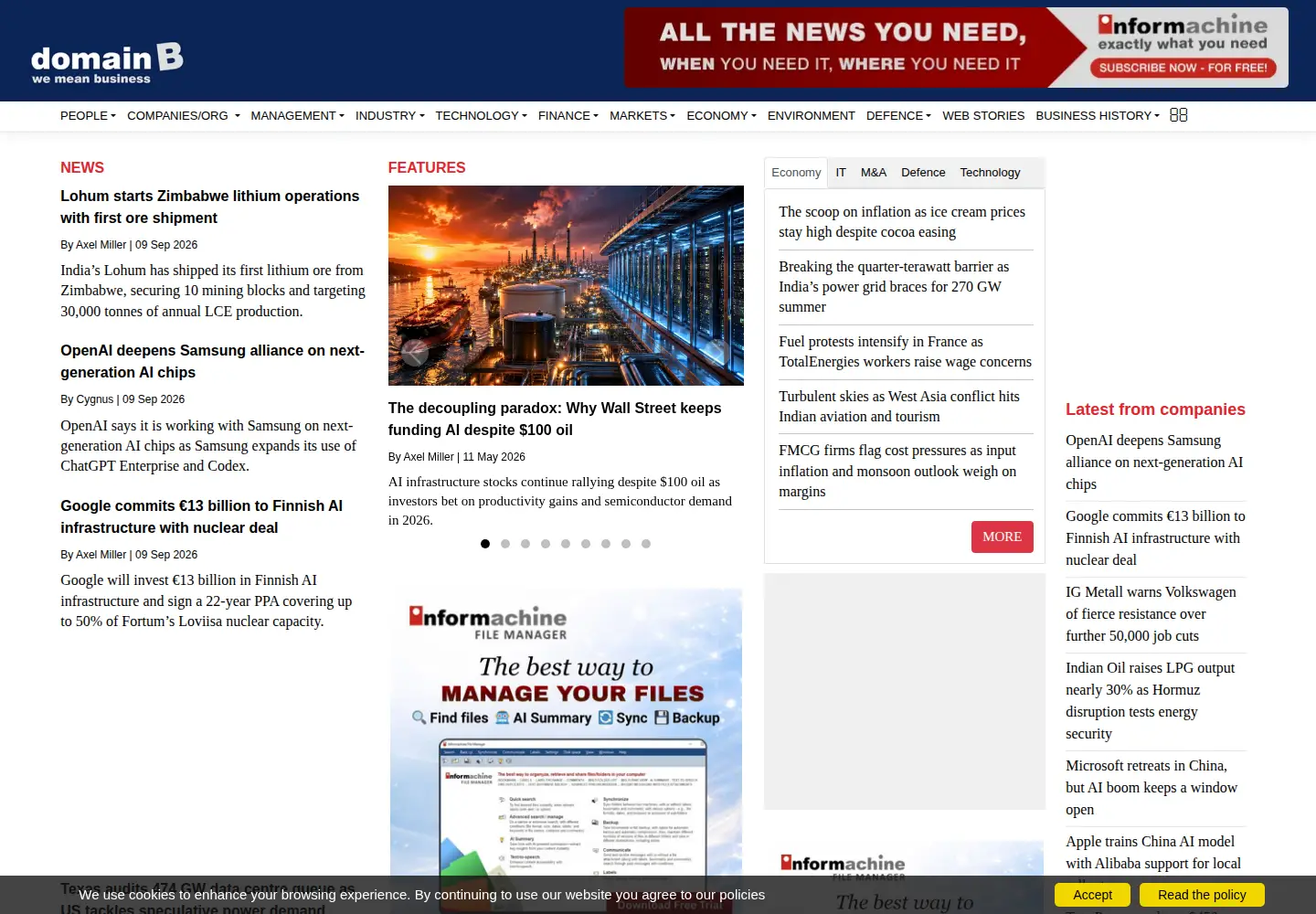Open Indian Oil raises LPG output story
This screenshot has width=1316, height=914.
[x=1150, y=701]
